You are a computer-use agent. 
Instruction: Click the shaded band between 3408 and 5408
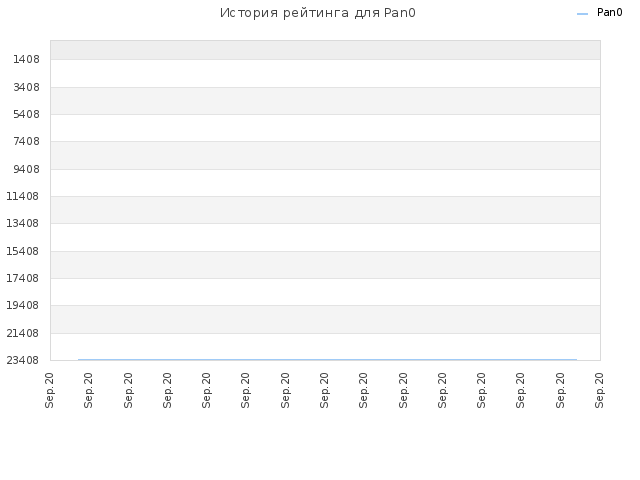tap(325, 101)
